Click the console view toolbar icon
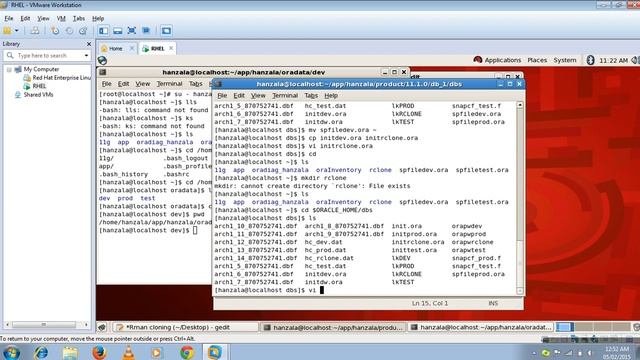640x360 pixels. tap(166, 31)
